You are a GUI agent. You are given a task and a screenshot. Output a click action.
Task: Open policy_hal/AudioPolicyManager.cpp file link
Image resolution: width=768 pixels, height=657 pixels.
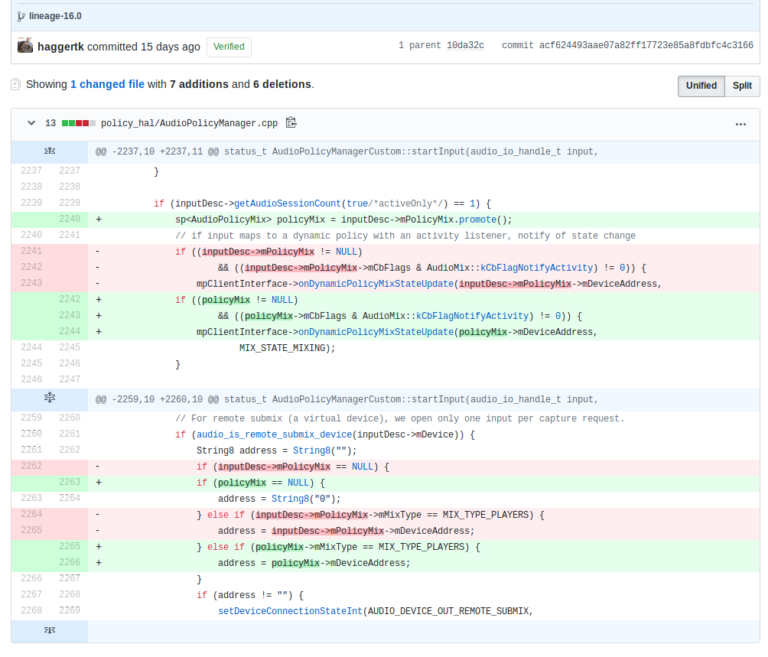189,124
